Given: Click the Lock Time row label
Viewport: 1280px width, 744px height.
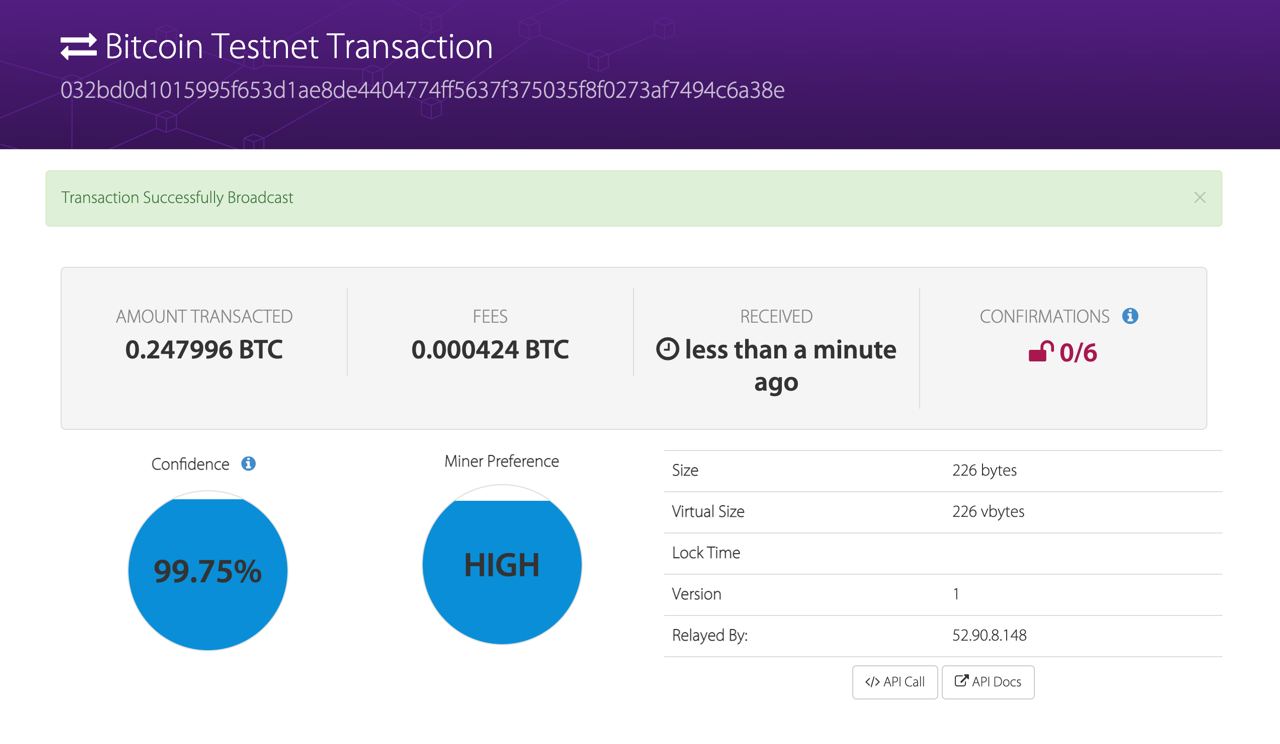Looking at the screenshot, I should click(706, 553).
